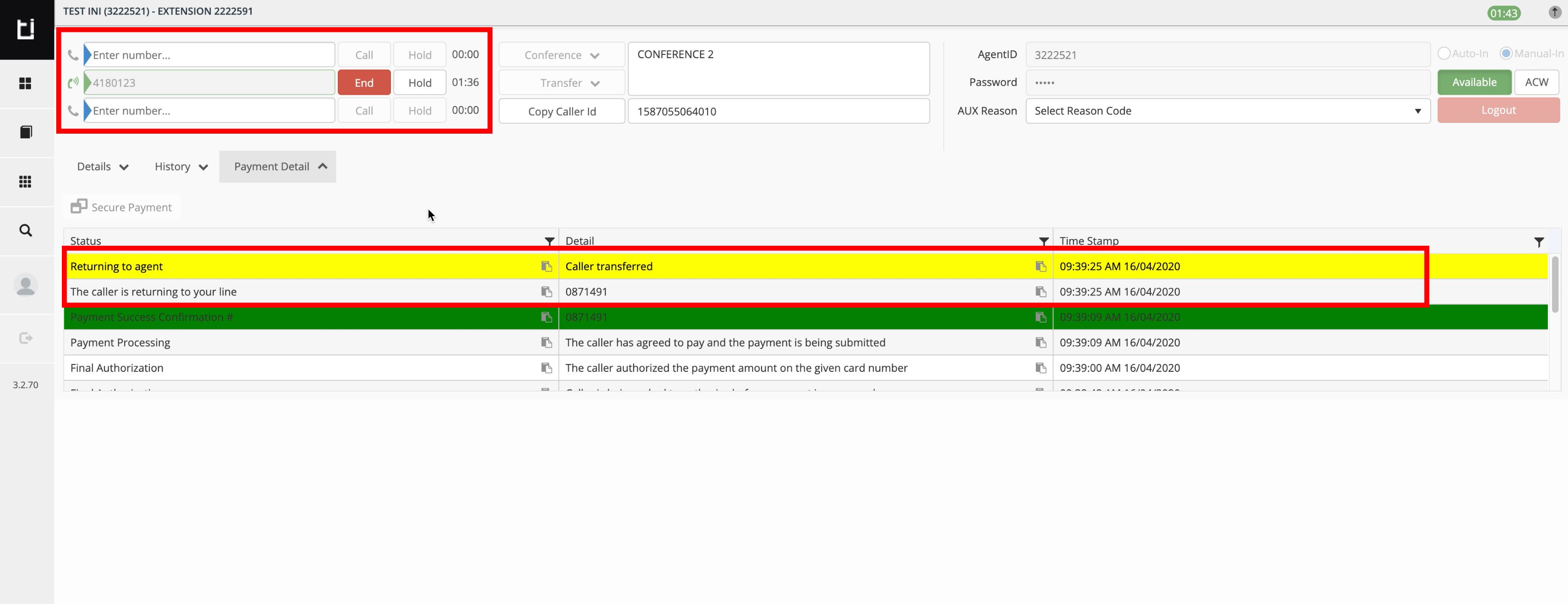Click the field showing 4180123
The width and height of the screenshot is (1568, 604).
point(209,83)
